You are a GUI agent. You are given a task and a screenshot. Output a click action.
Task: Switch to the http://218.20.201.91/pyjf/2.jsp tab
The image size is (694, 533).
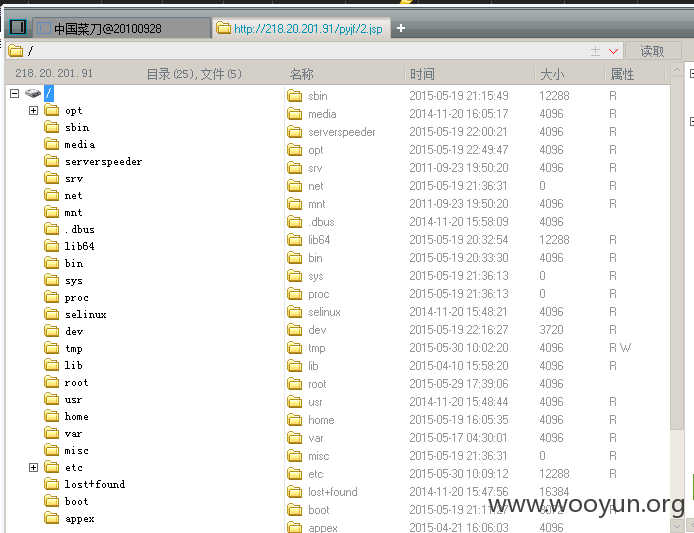point(301,28)
